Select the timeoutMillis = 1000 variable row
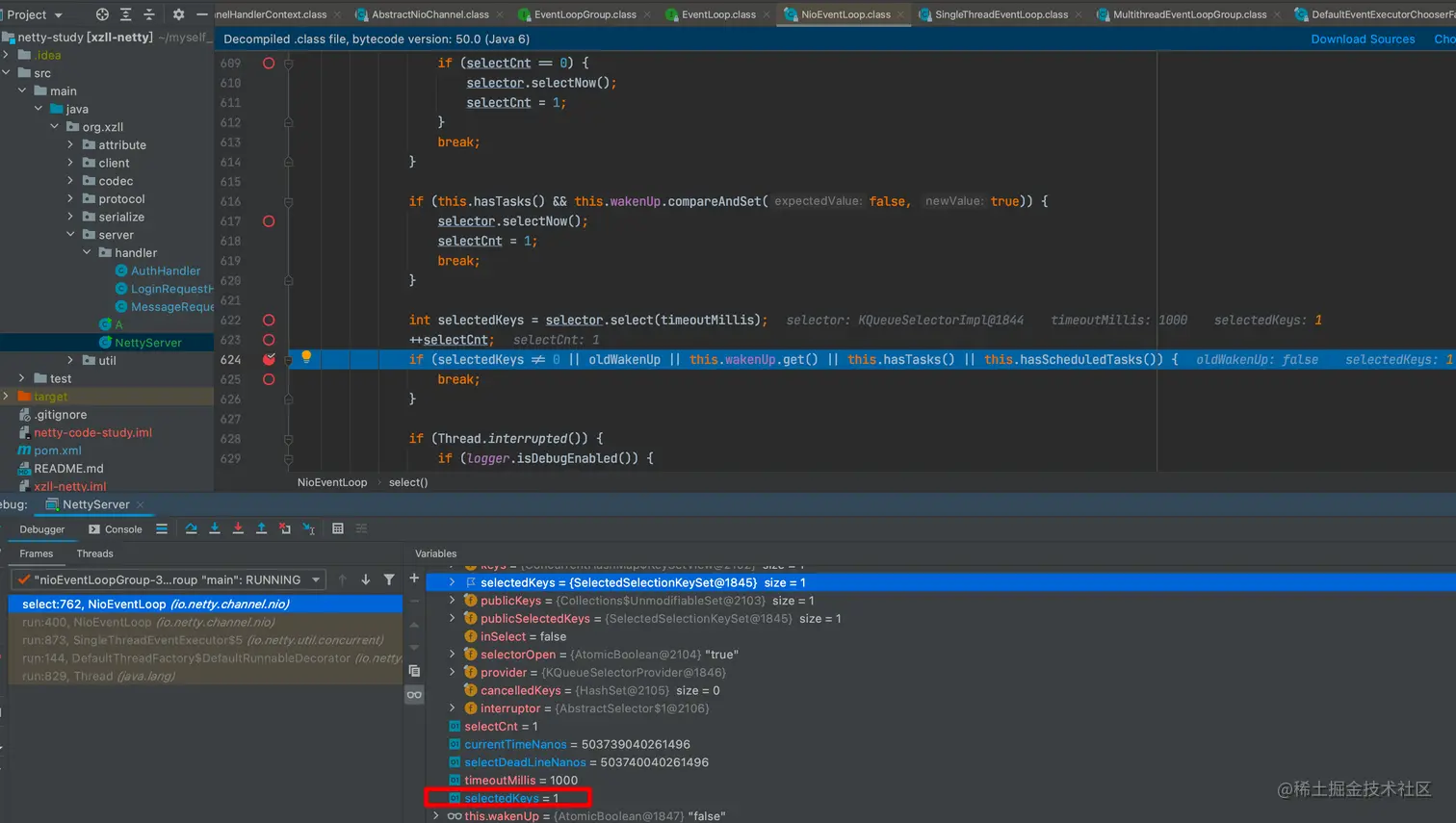1456x823 pixels. [x=940, y=781]
